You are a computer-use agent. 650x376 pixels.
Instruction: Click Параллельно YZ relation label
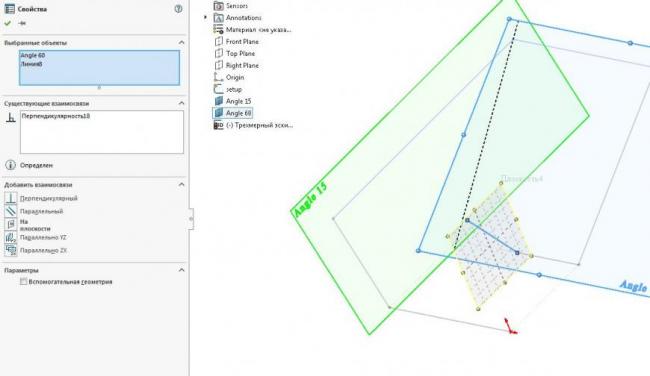43,238
